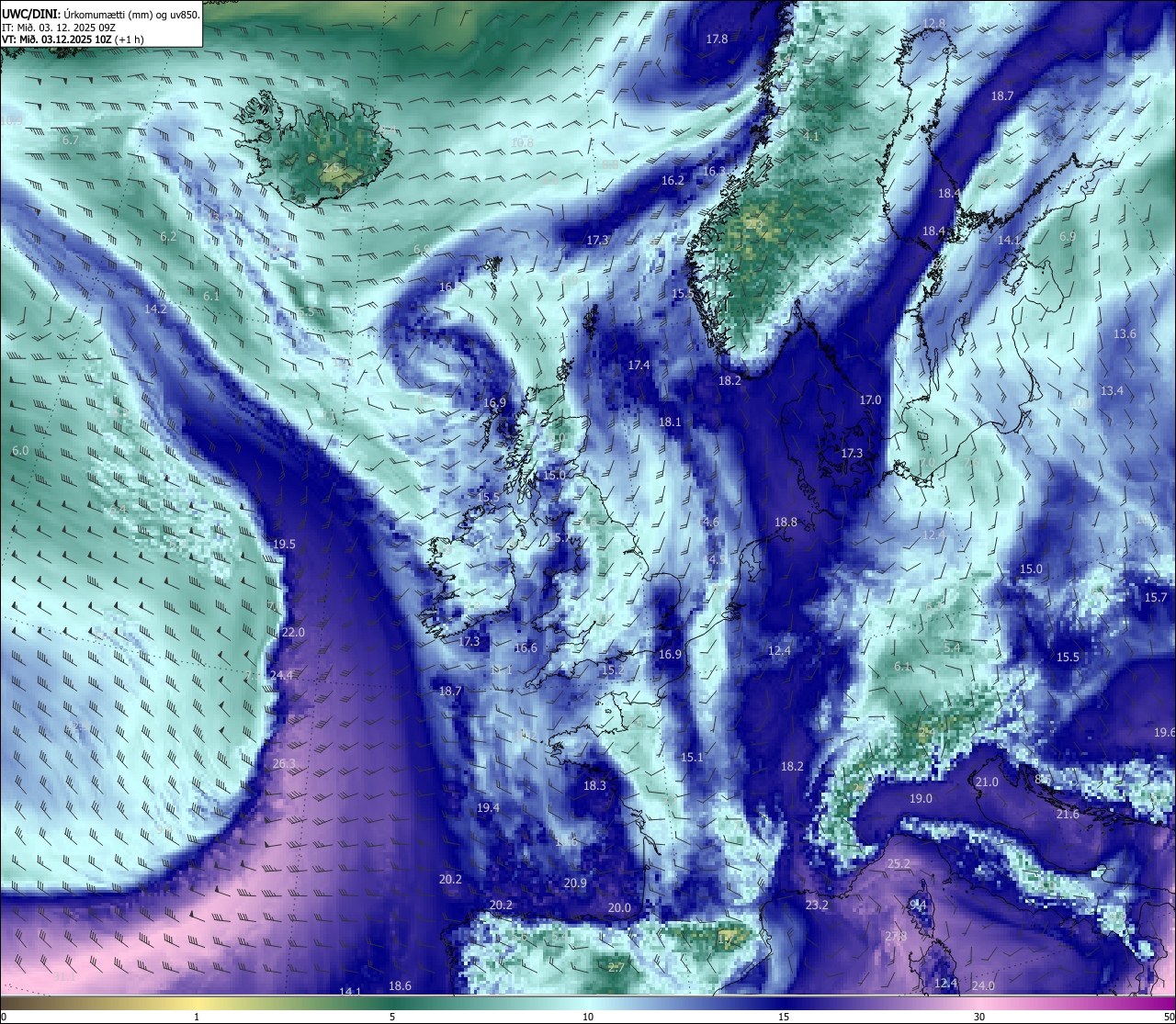Click the 12.8 value on the map
Screen dimensions: 1176x1024
click(933, 23)
